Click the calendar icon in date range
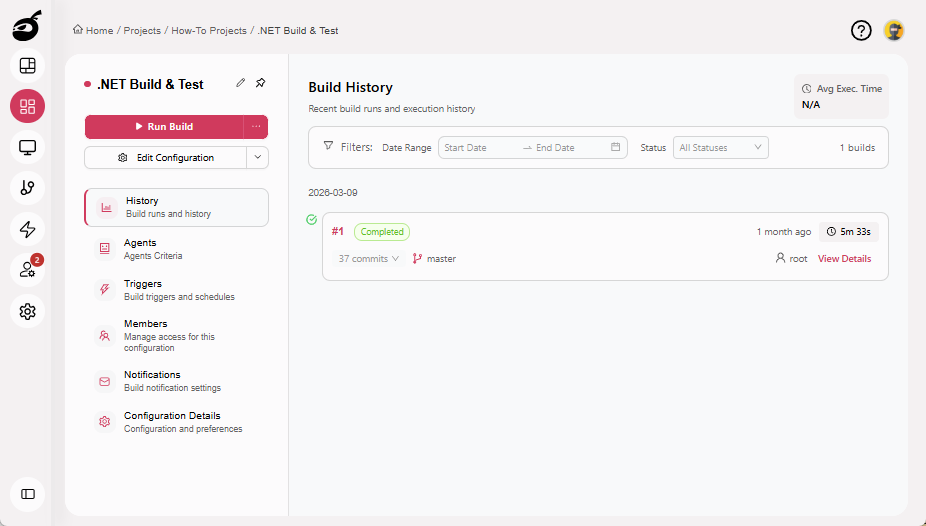Viewport: 926px width, 526px height. coord(615,147)
